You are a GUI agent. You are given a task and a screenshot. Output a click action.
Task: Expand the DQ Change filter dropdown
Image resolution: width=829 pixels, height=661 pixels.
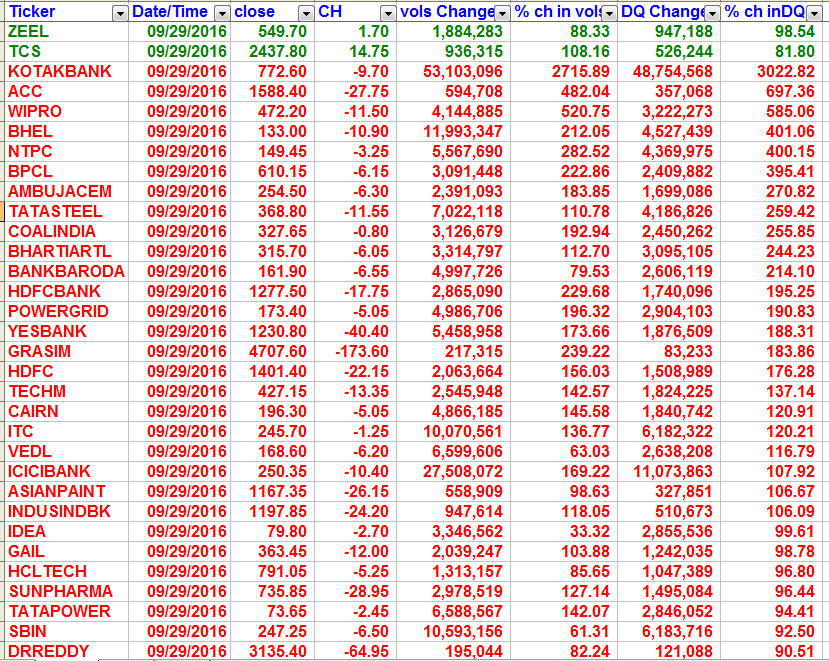click(712, 12)
